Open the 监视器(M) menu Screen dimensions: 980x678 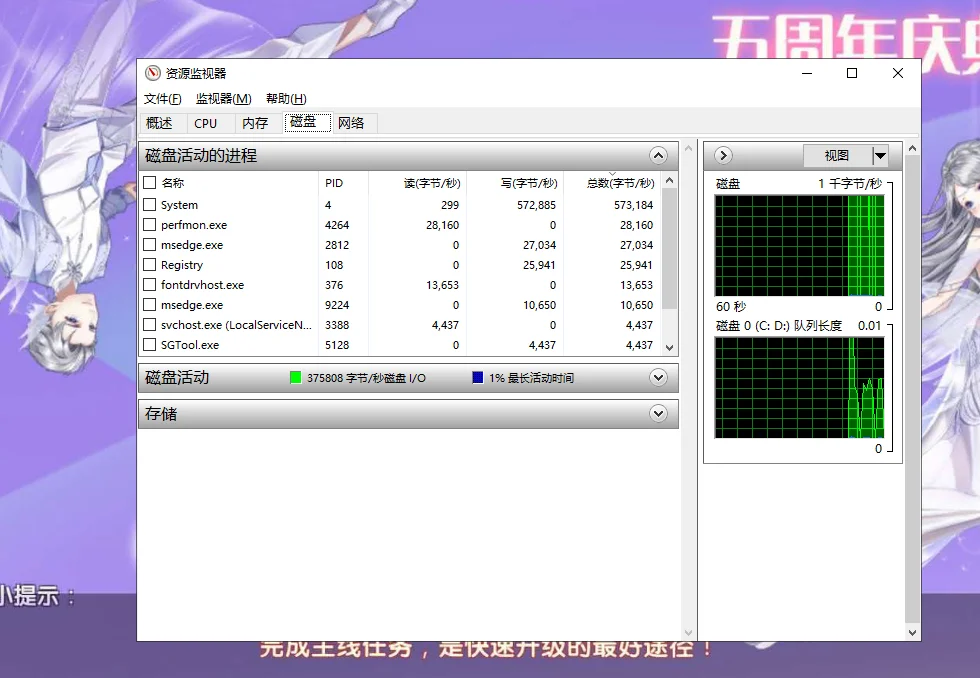click(x=224, y=99)
